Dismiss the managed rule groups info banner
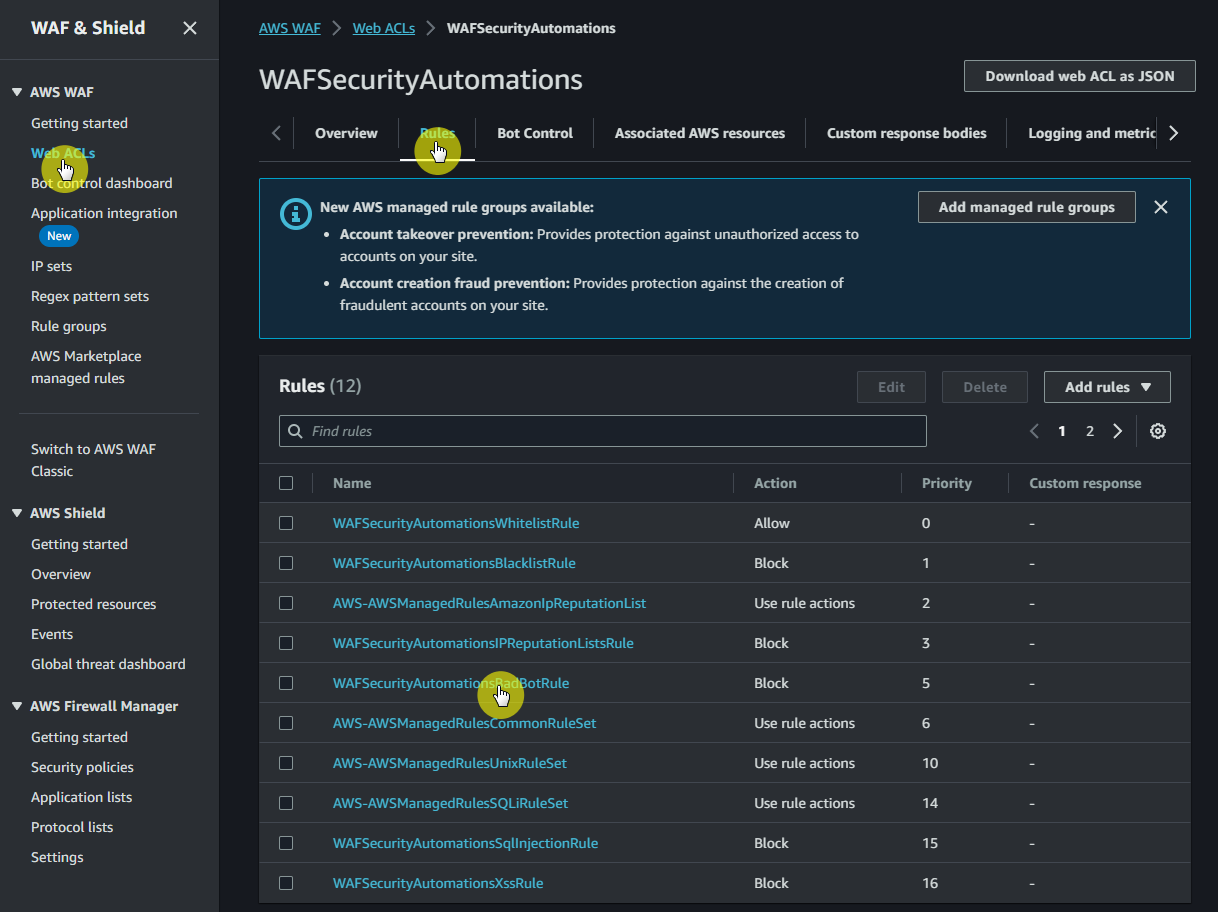The height and width of the screenshot is (912, 1218). coord(1161,207)
